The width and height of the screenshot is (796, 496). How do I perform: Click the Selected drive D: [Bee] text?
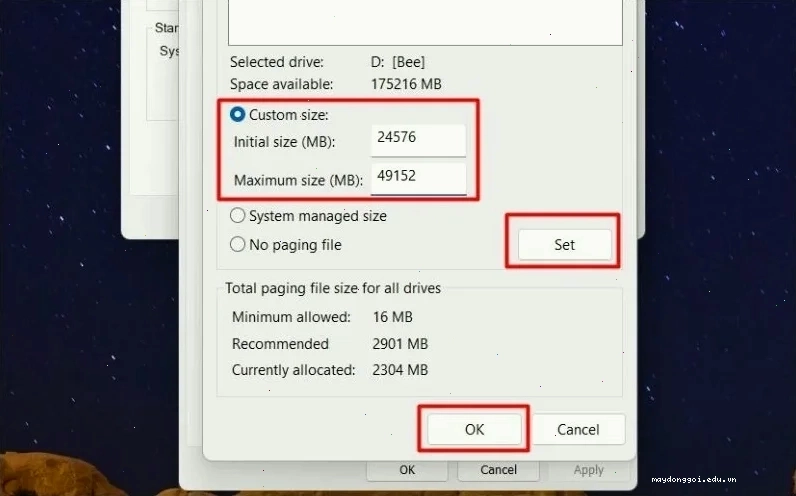pos(398,62)
